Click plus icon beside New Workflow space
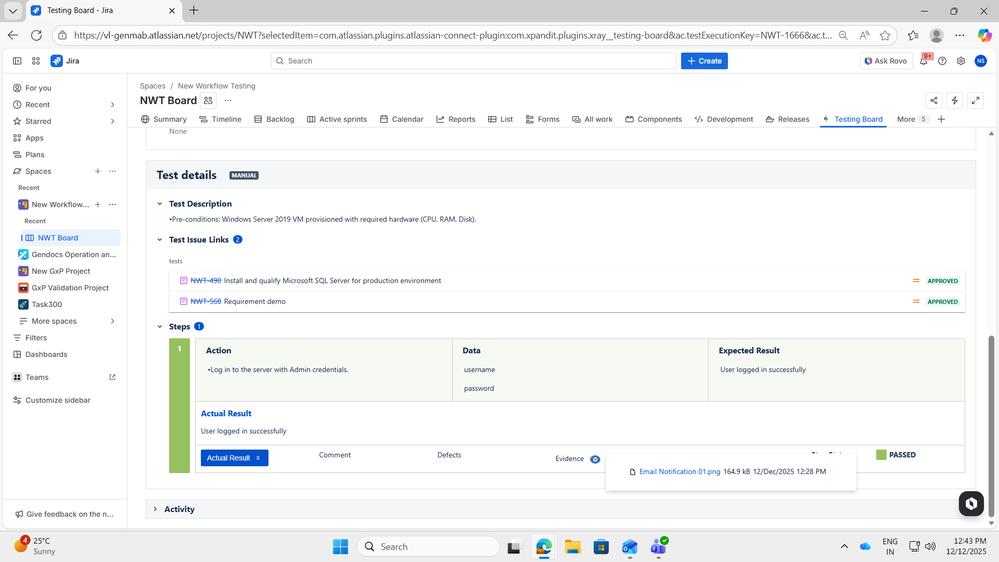Screen dimensions: 999x562 pos(97,205)
